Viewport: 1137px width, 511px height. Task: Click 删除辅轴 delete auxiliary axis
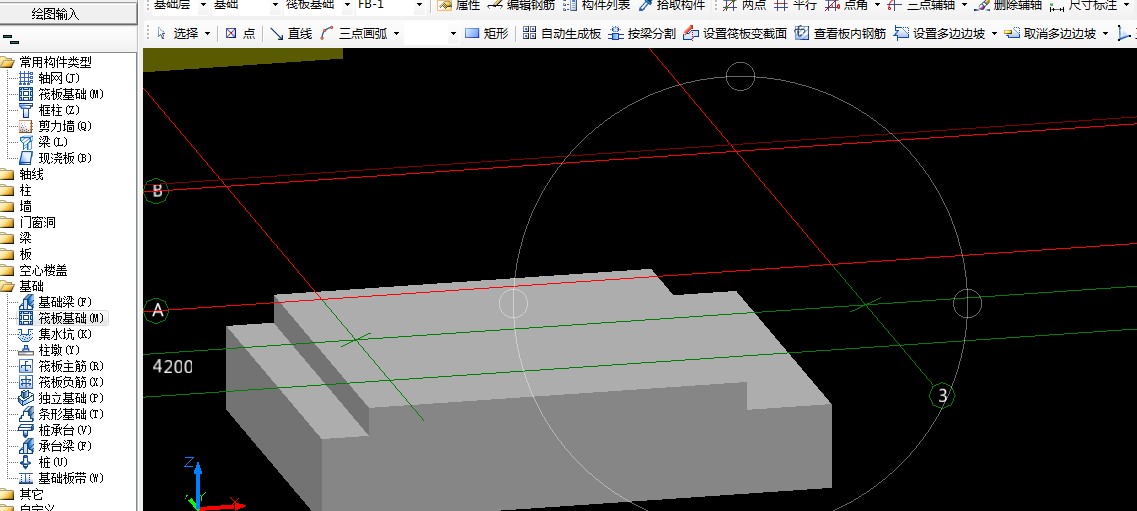[1008, 5]
